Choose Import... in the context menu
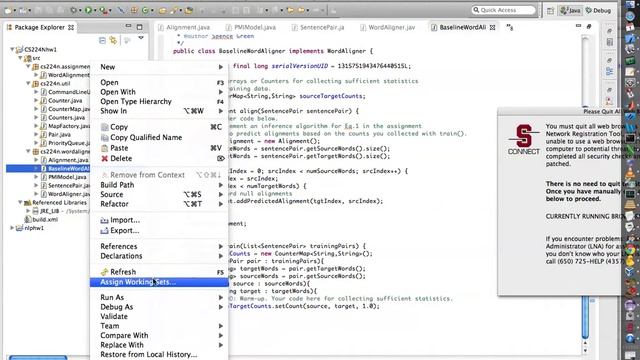This screenshot has height=360, width=640. (x=159, y=220)
